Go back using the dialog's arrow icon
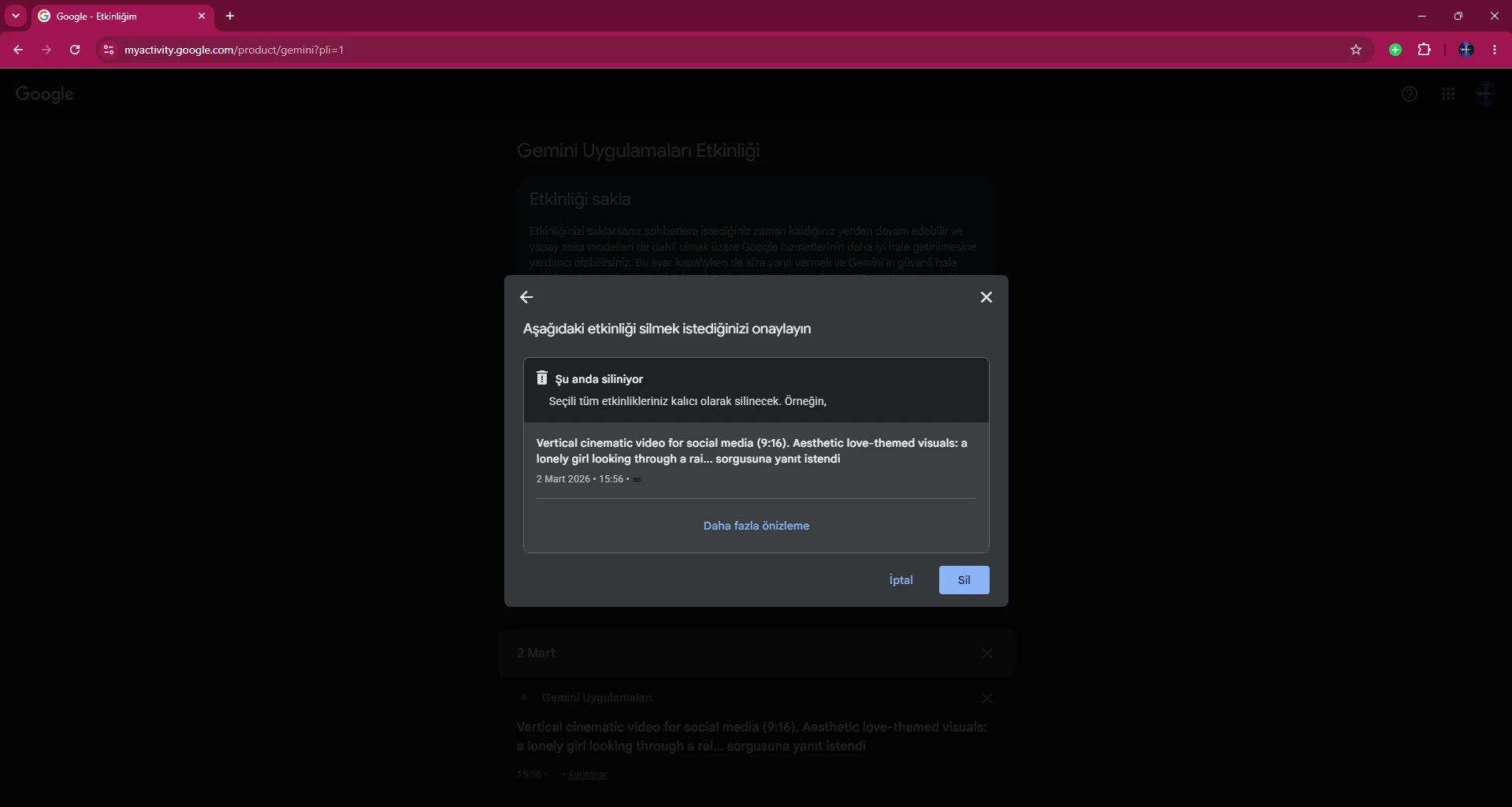Viewport: 1512px width, 807px height. click(526, 297)
